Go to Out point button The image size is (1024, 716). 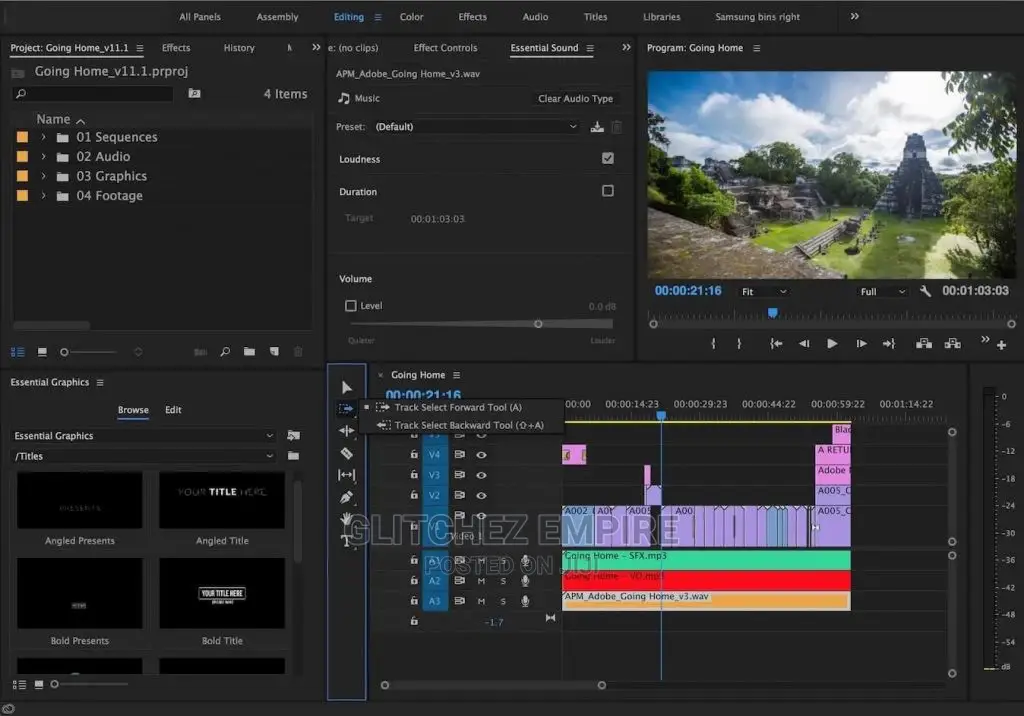889,344
